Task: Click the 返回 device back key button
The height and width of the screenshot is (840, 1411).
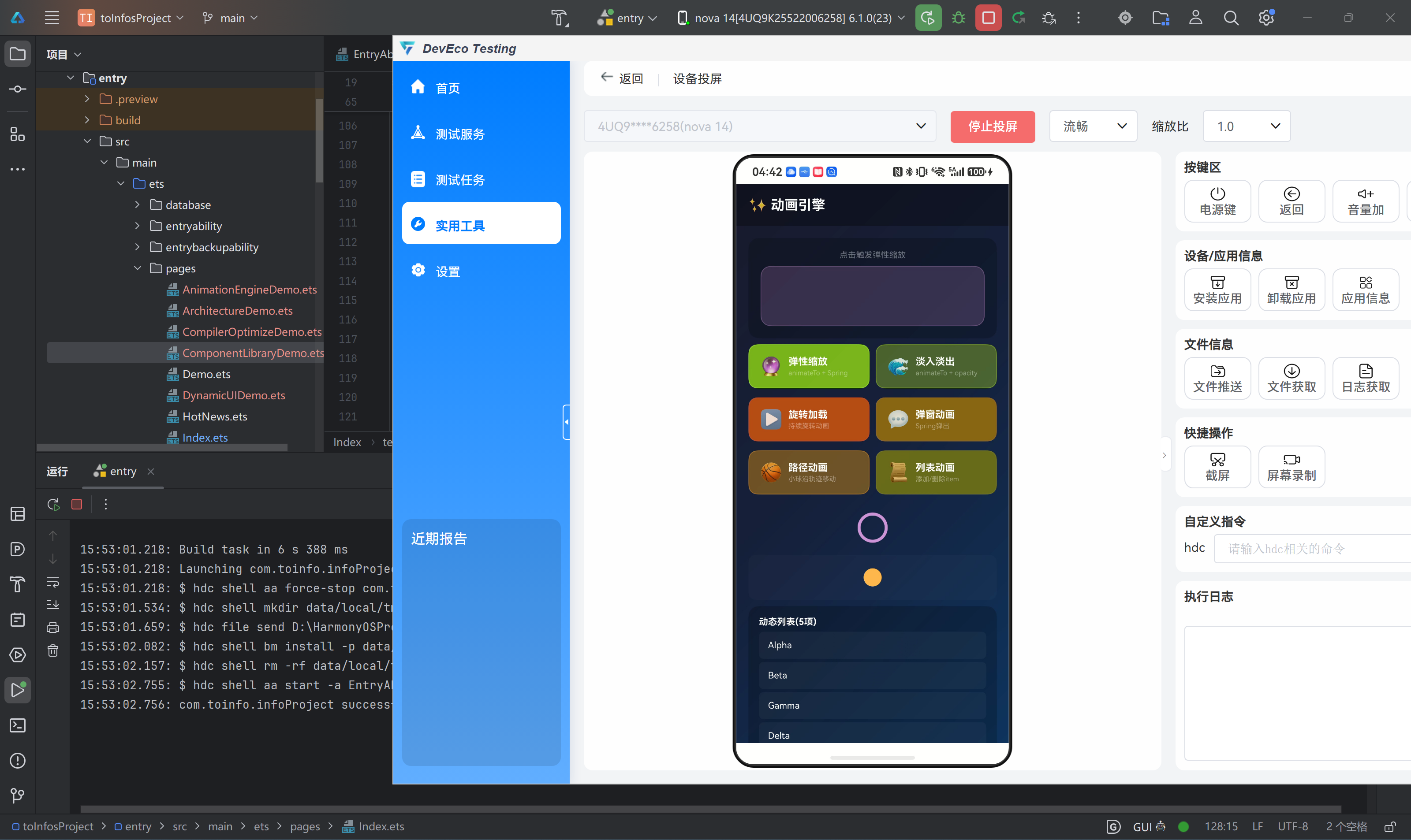Action: click(1291, 201)
